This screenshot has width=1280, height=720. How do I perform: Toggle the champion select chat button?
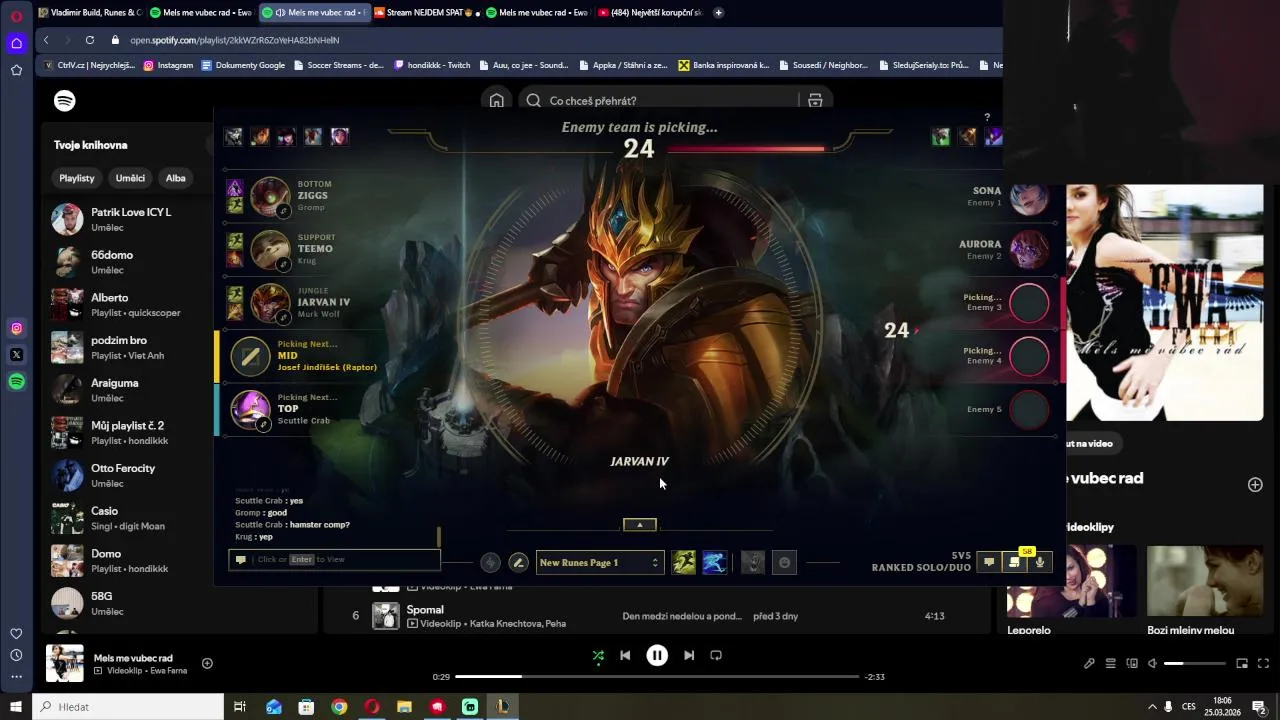(x=989, y=562)
